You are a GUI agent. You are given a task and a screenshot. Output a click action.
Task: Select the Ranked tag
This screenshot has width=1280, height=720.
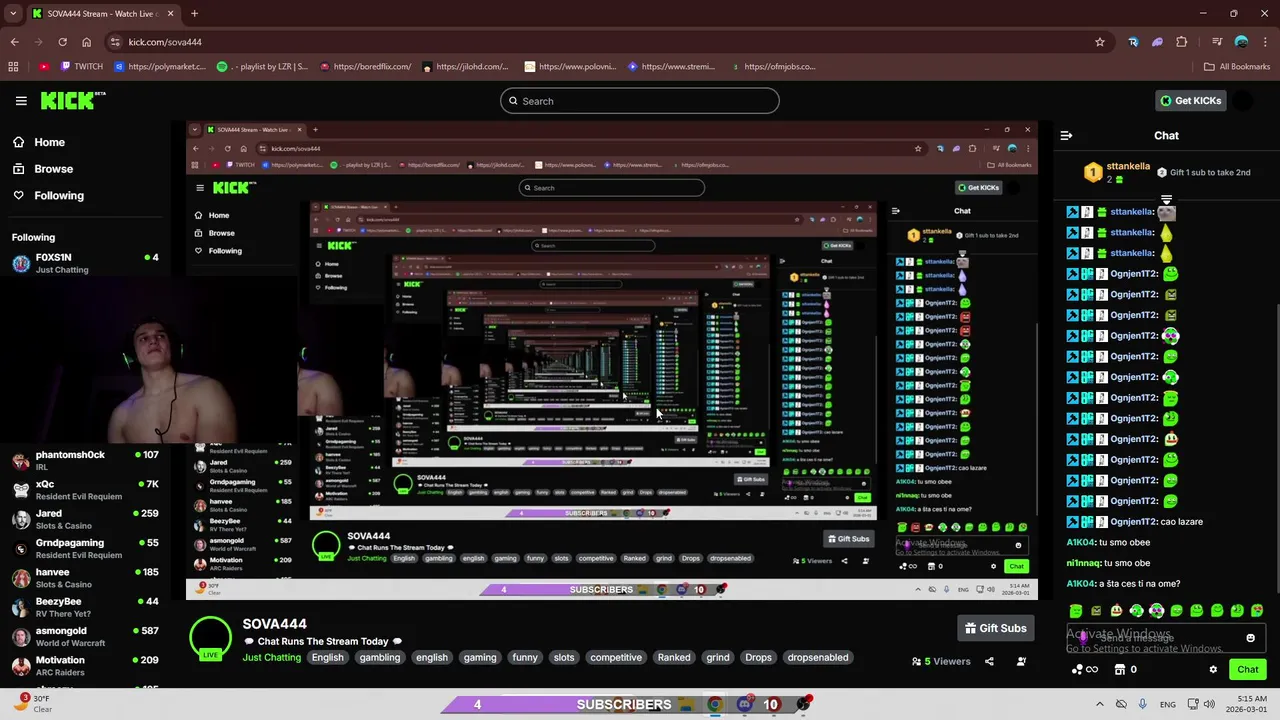(x=674, y=657)
